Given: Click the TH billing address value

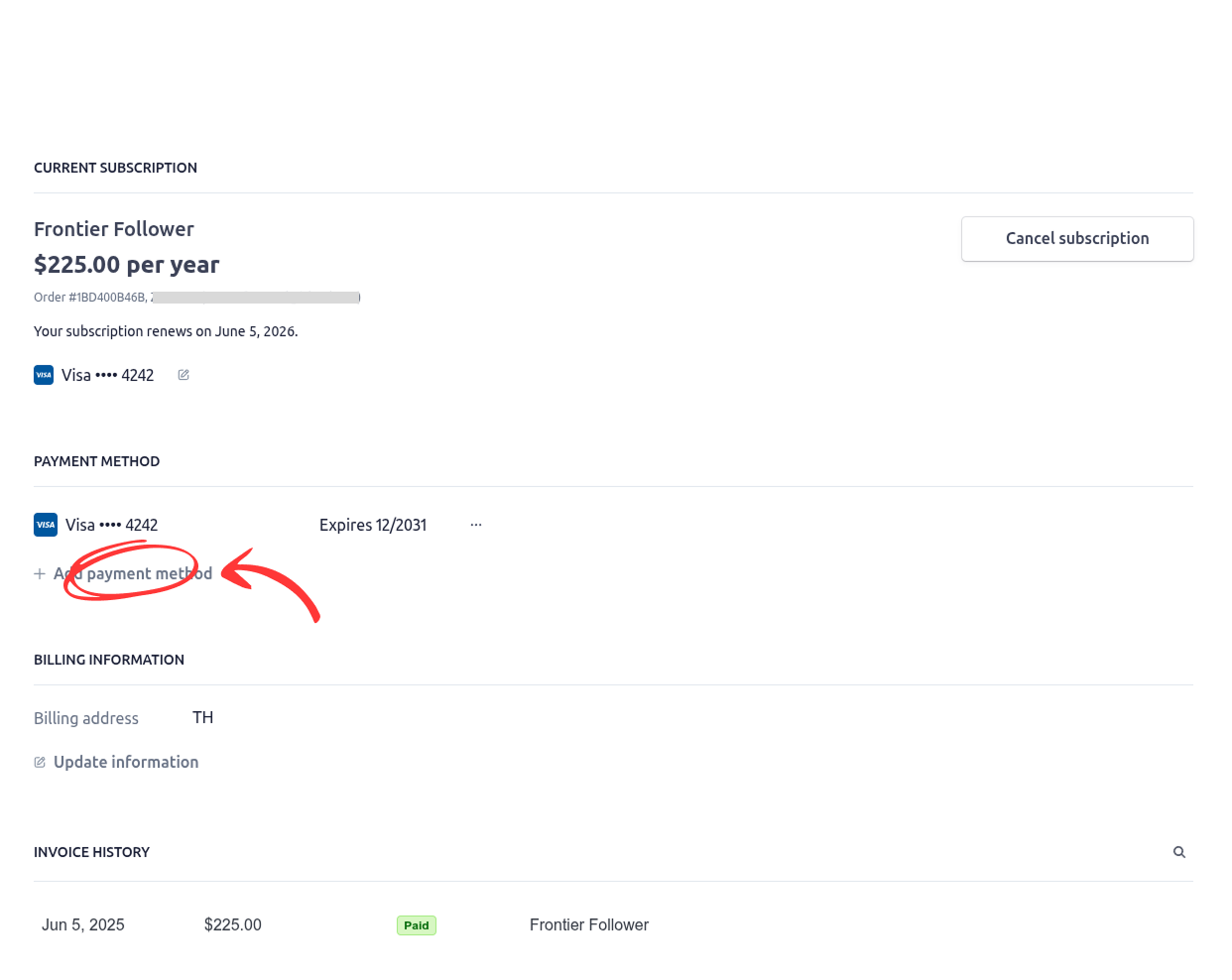Looking at the screenshot, I should (x=203, y=717).
